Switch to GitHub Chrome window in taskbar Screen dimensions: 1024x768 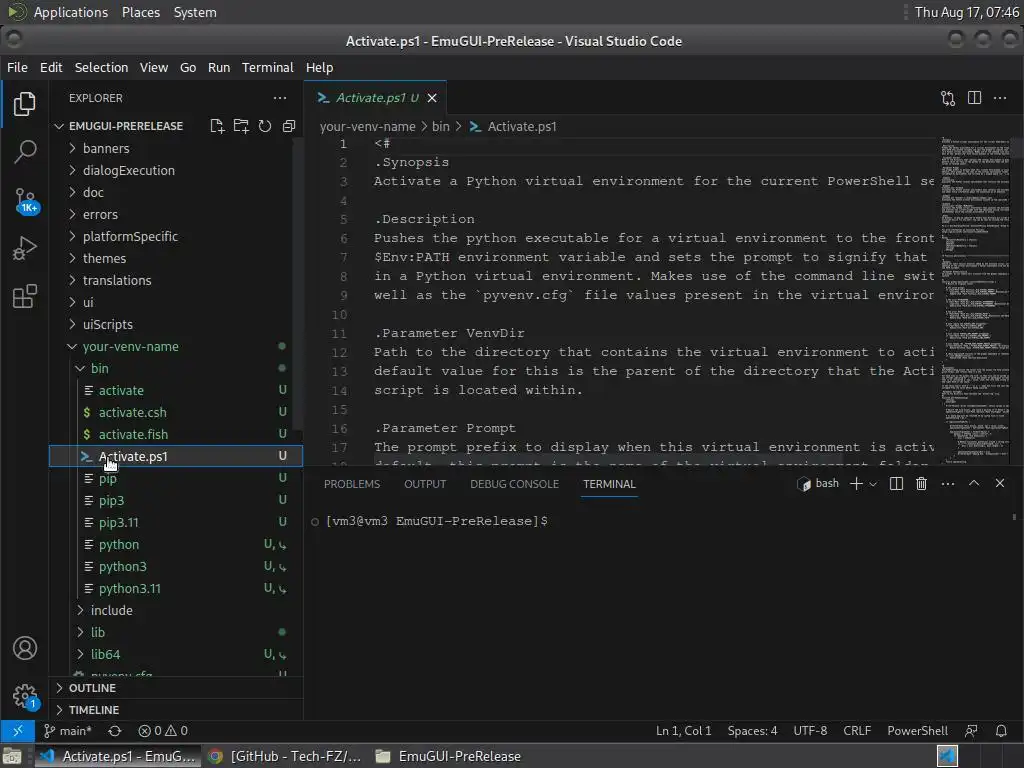pyautogui.click(x=285, y=756)
